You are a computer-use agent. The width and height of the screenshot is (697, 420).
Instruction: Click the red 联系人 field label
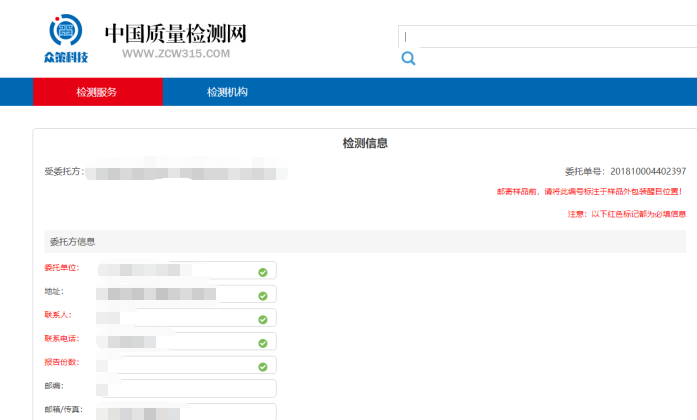(x=58, y=315)
